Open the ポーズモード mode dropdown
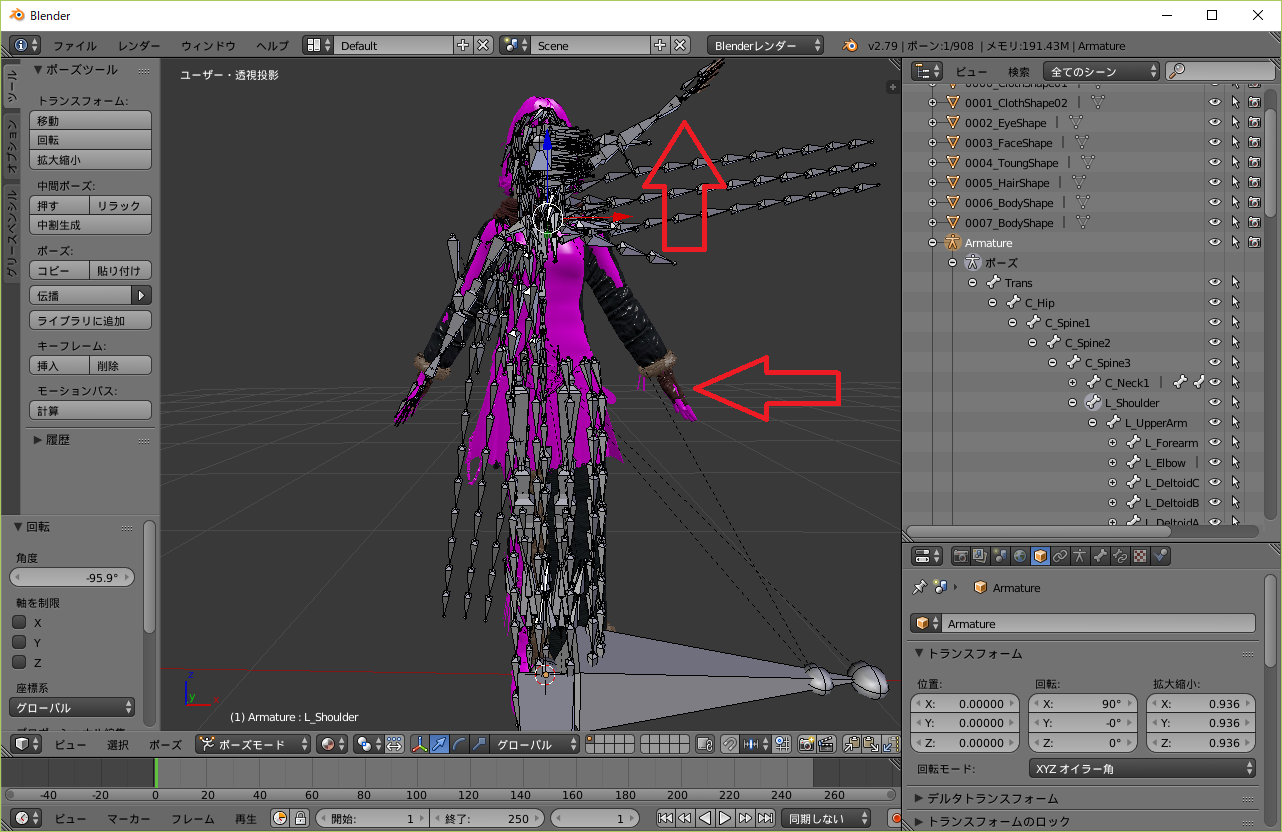The image size is (1282, 832). (254, 744)
